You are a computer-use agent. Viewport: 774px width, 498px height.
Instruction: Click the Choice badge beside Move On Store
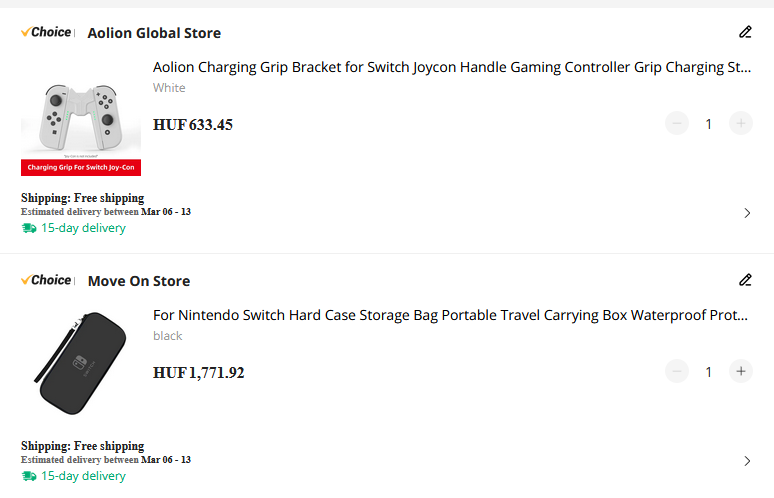pyautogui.click(x=46, y=280)
